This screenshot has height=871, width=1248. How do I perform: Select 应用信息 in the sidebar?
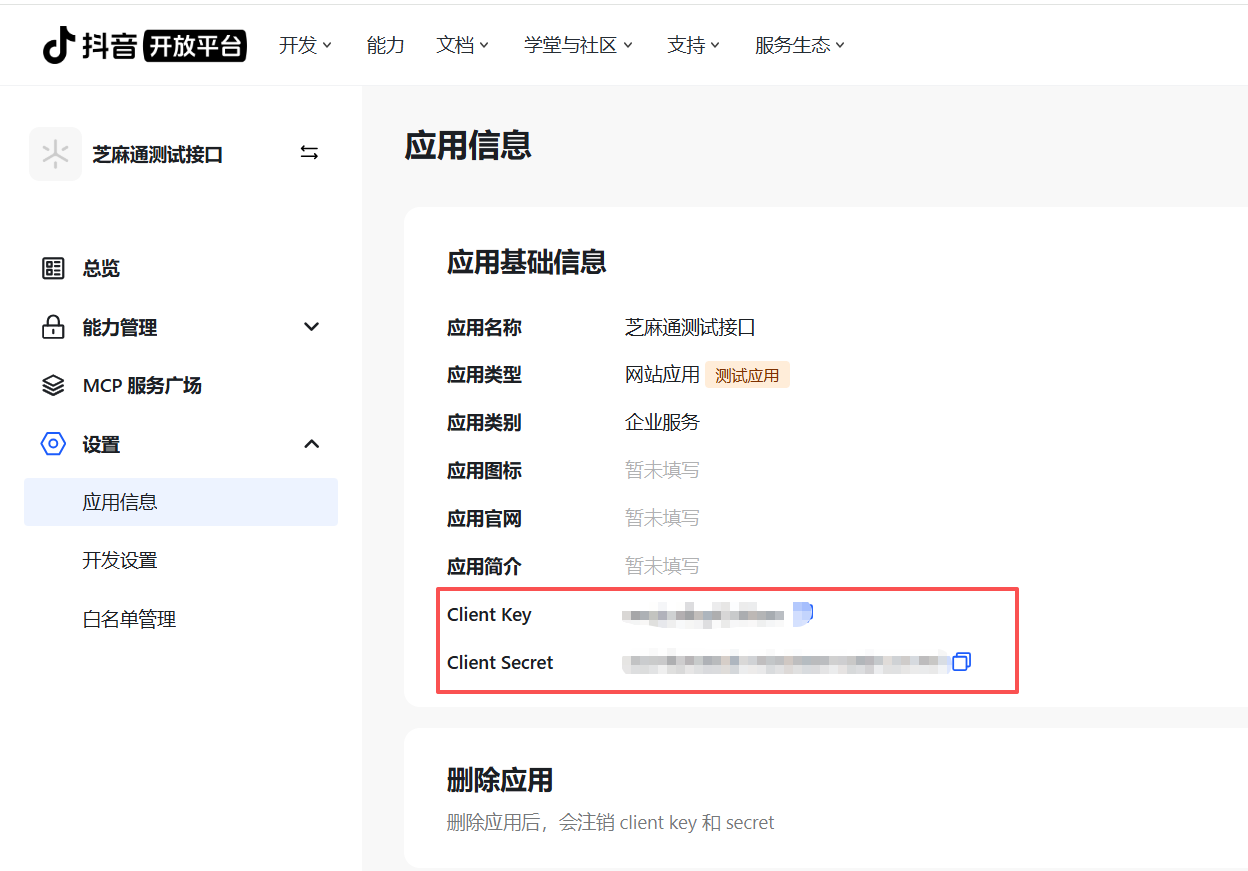click(x=181, y=502)
